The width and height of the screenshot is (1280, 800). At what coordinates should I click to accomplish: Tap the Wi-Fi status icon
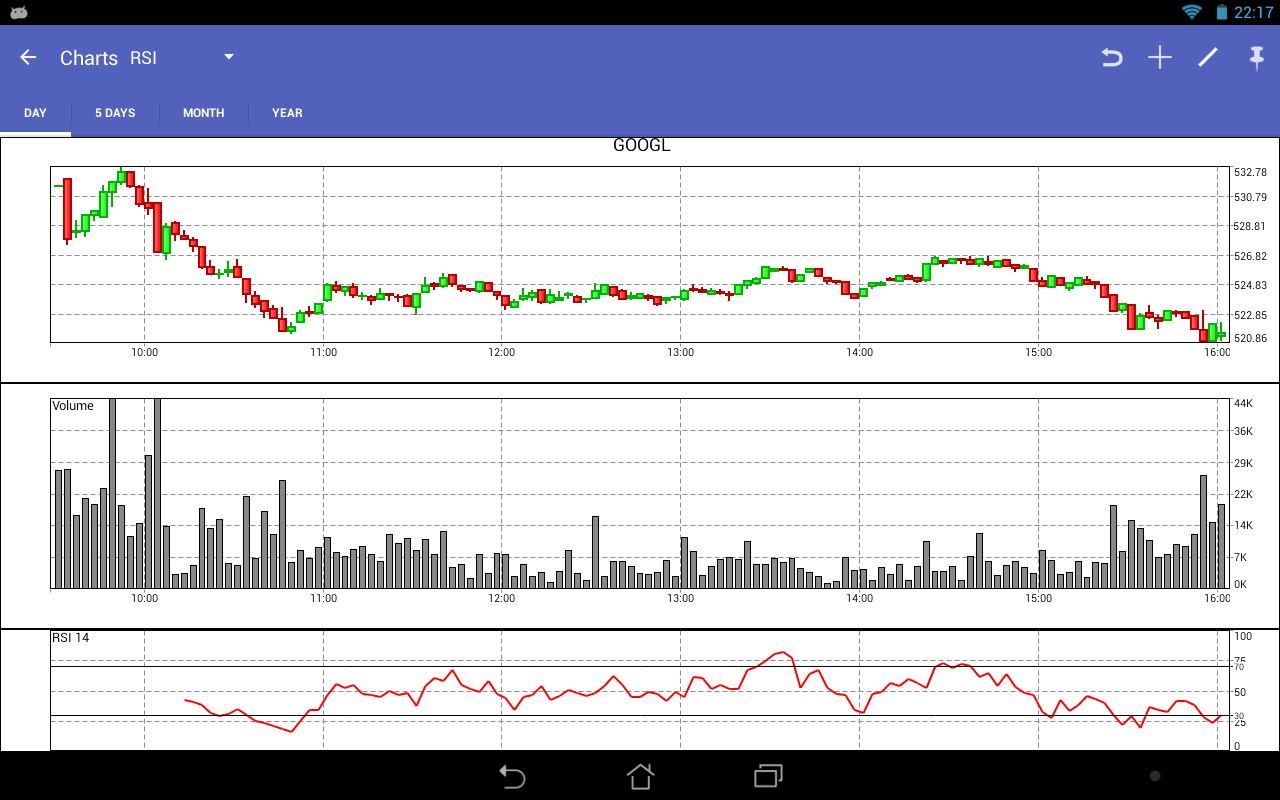coord(1191,12)
